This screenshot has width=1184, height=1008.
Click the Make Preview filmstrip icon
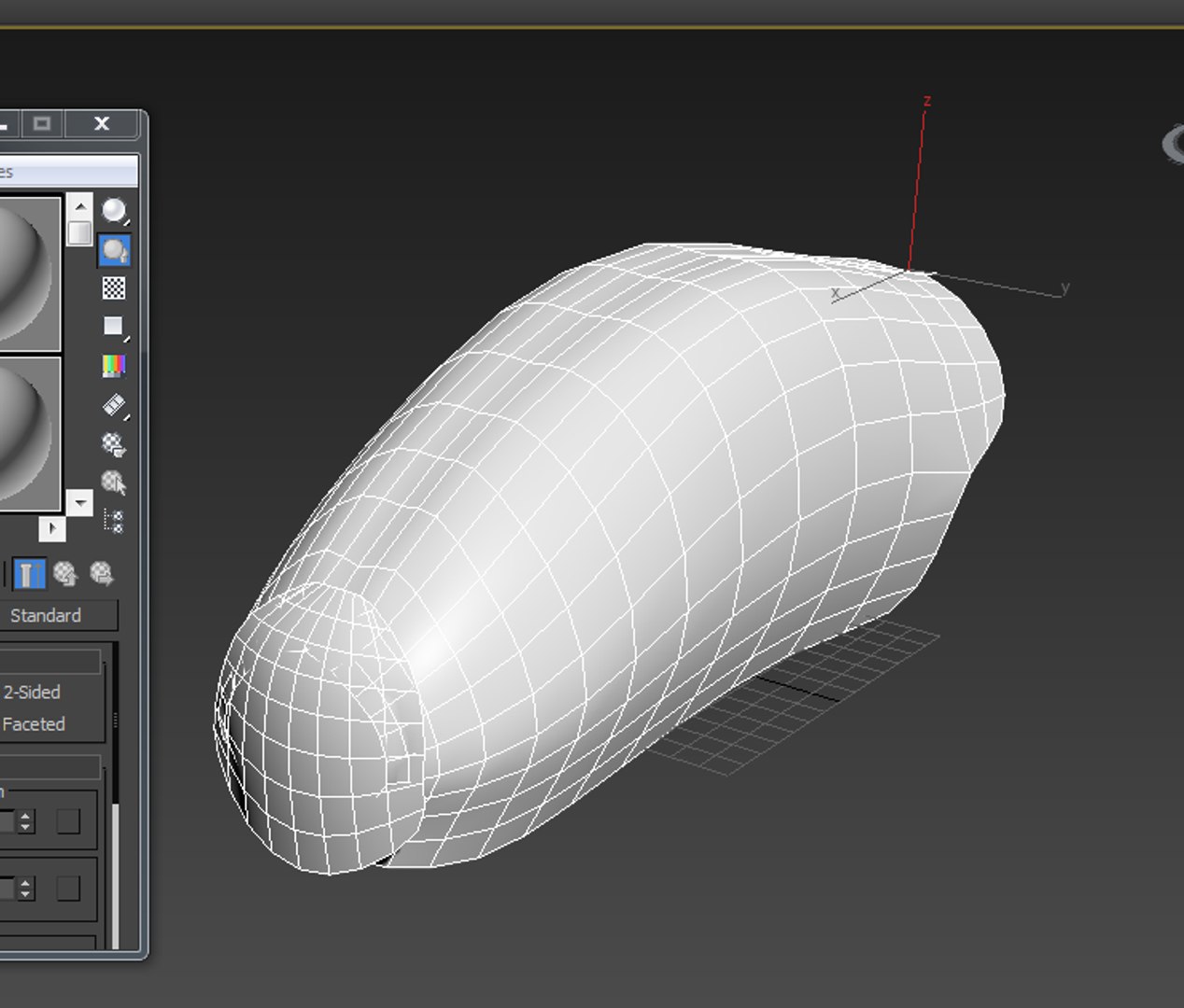[115, 406]
